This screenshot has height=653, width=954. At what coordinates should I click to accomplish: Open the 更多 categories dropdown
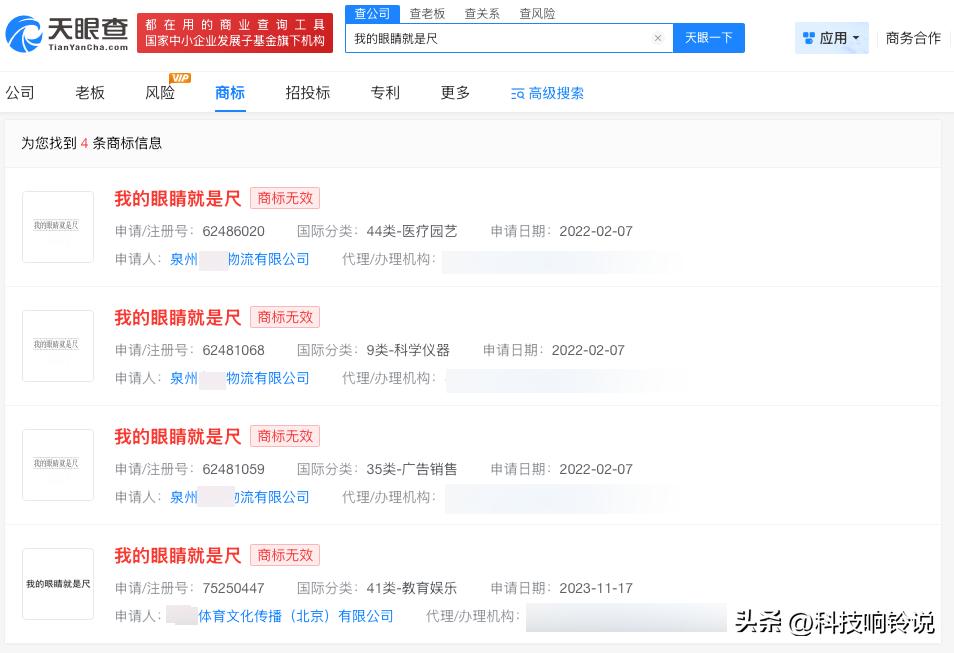tap(453, 91)
